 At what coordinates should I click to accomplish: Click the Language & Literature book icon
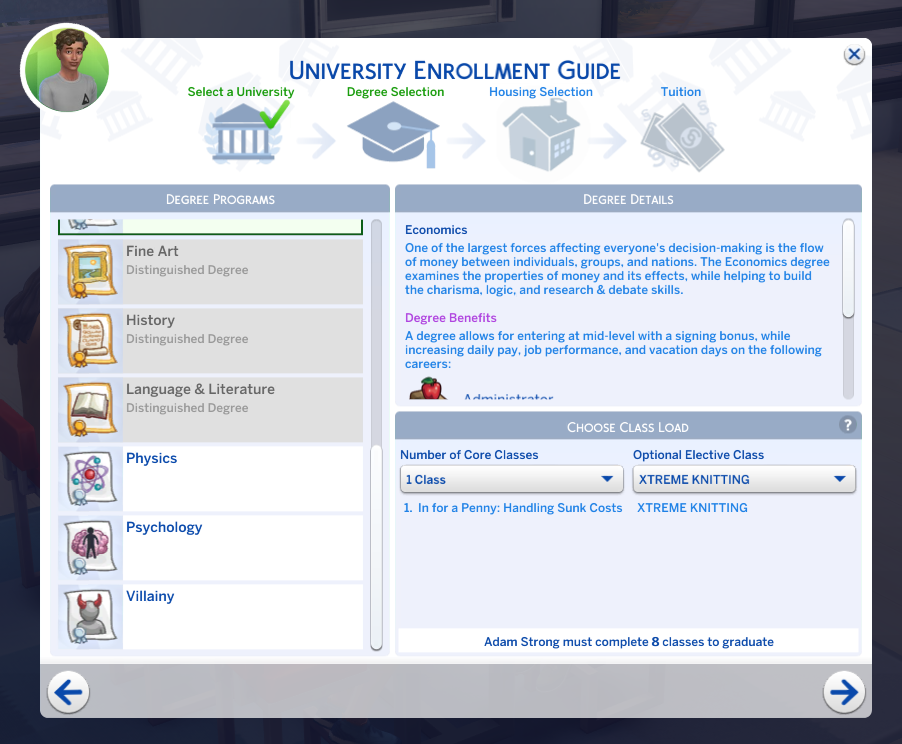(x=90, y=410)
